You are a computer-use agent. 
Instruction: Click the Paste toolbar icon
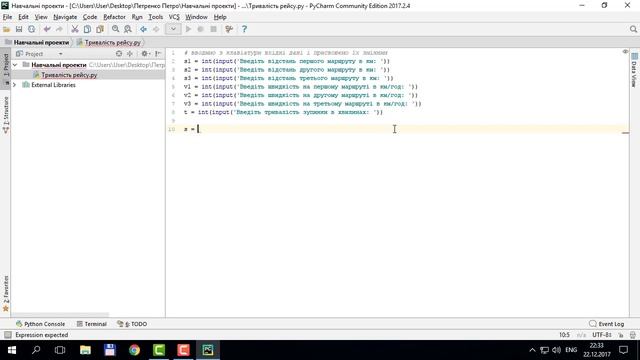pos(100,29)
